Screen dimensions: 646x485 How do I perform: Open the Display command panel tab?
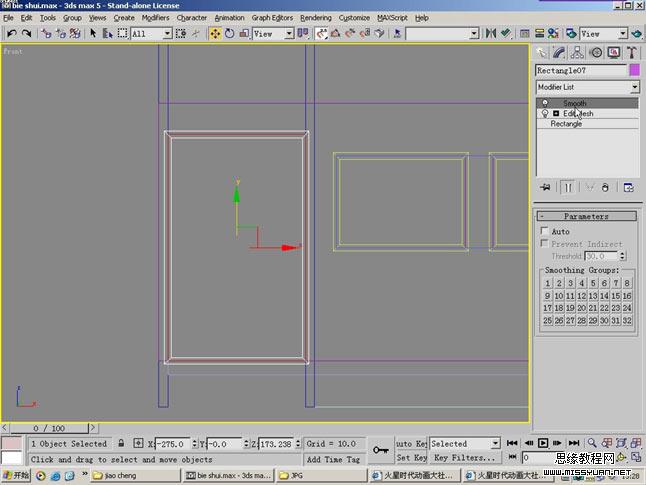pos(614,52)
